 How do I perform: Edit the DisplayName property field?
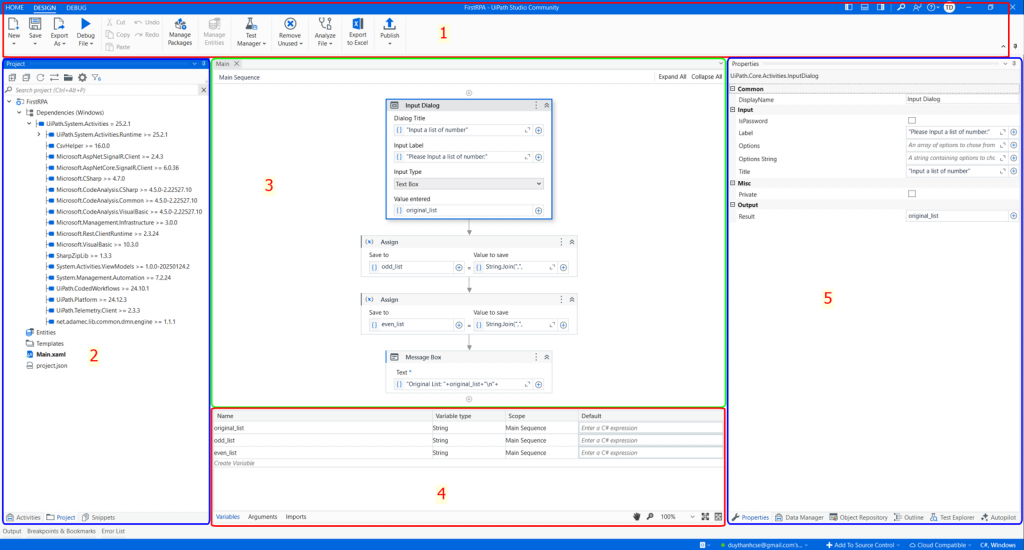pos(961,99)
